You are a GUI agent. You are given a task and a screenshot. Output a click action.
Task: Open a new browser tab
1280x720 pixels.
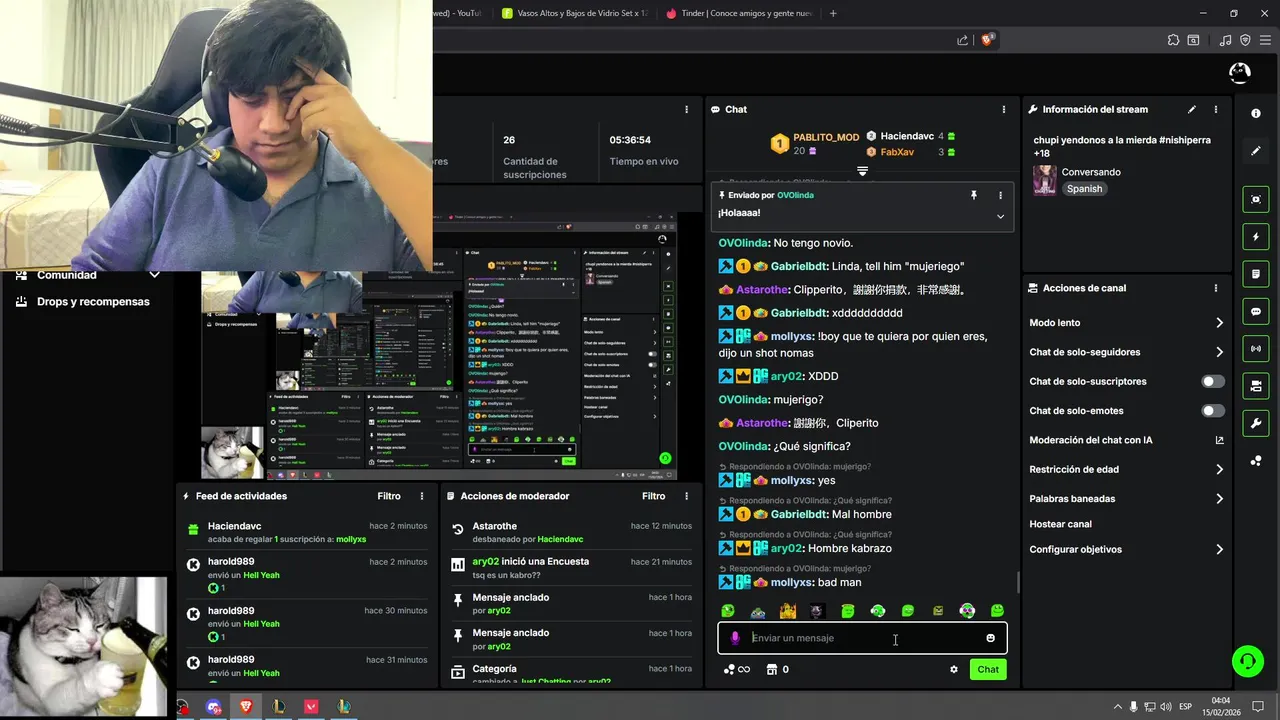coord(833,13)
